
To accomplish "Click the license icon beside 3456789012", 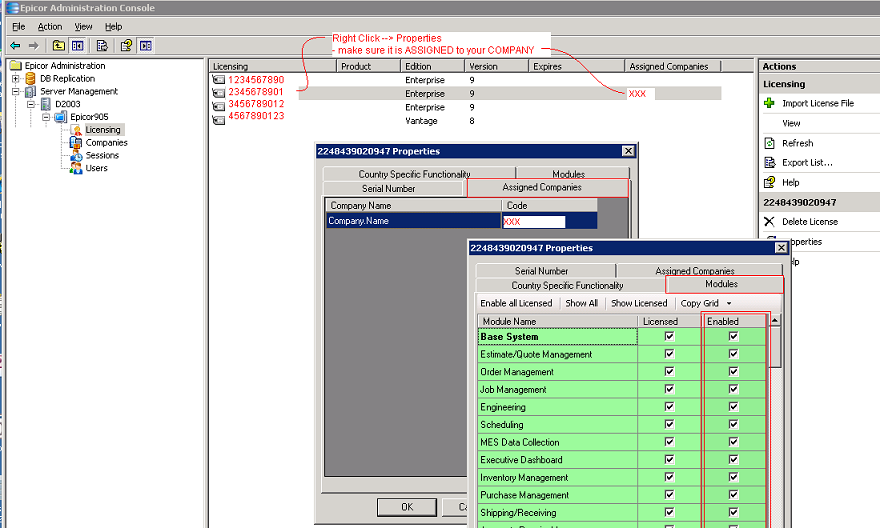I will 219,105.
